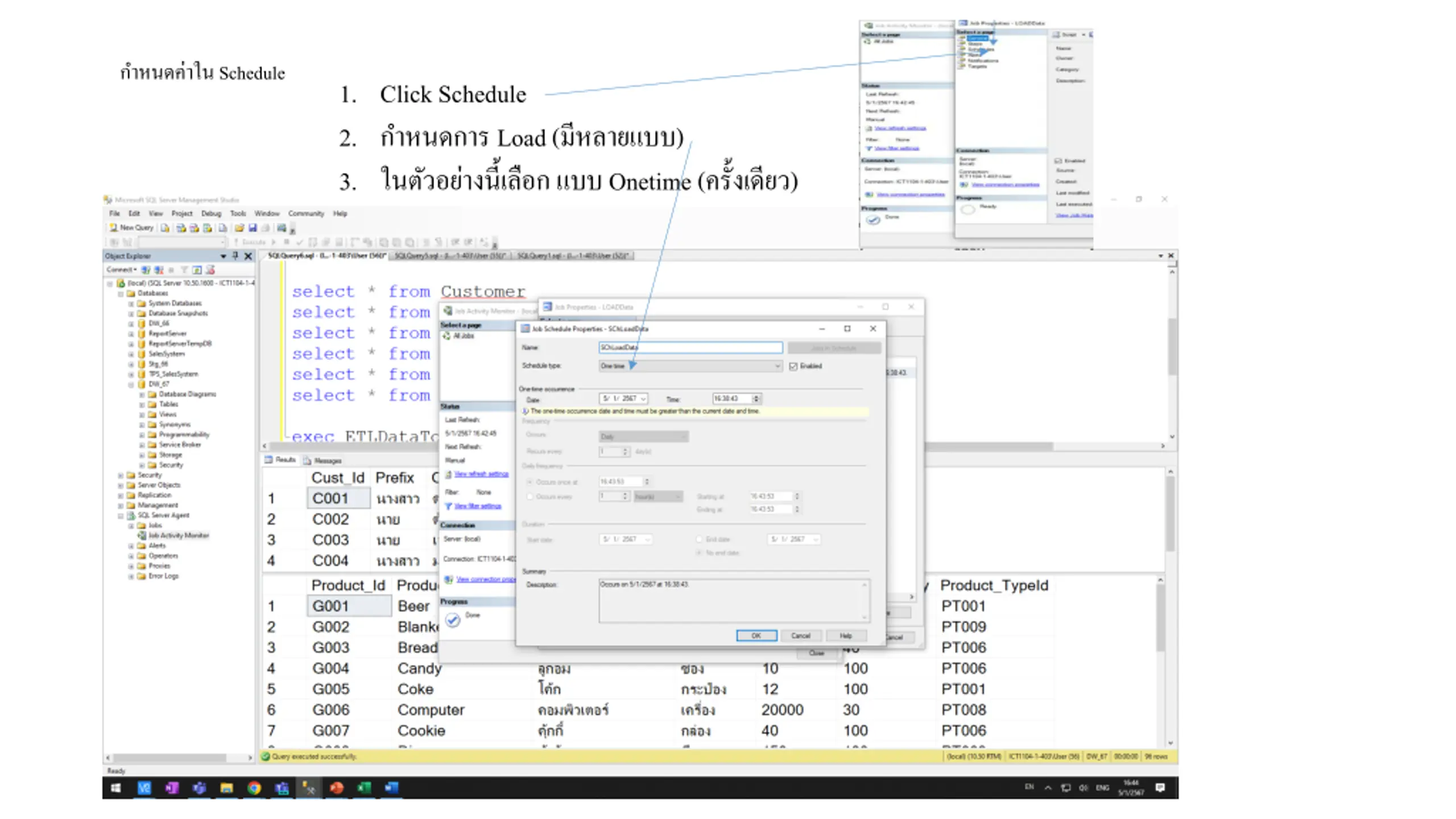Viewport: 1456px width, 819px height.
Task: Click the DW_66 database icon
Action: (142, 323)
